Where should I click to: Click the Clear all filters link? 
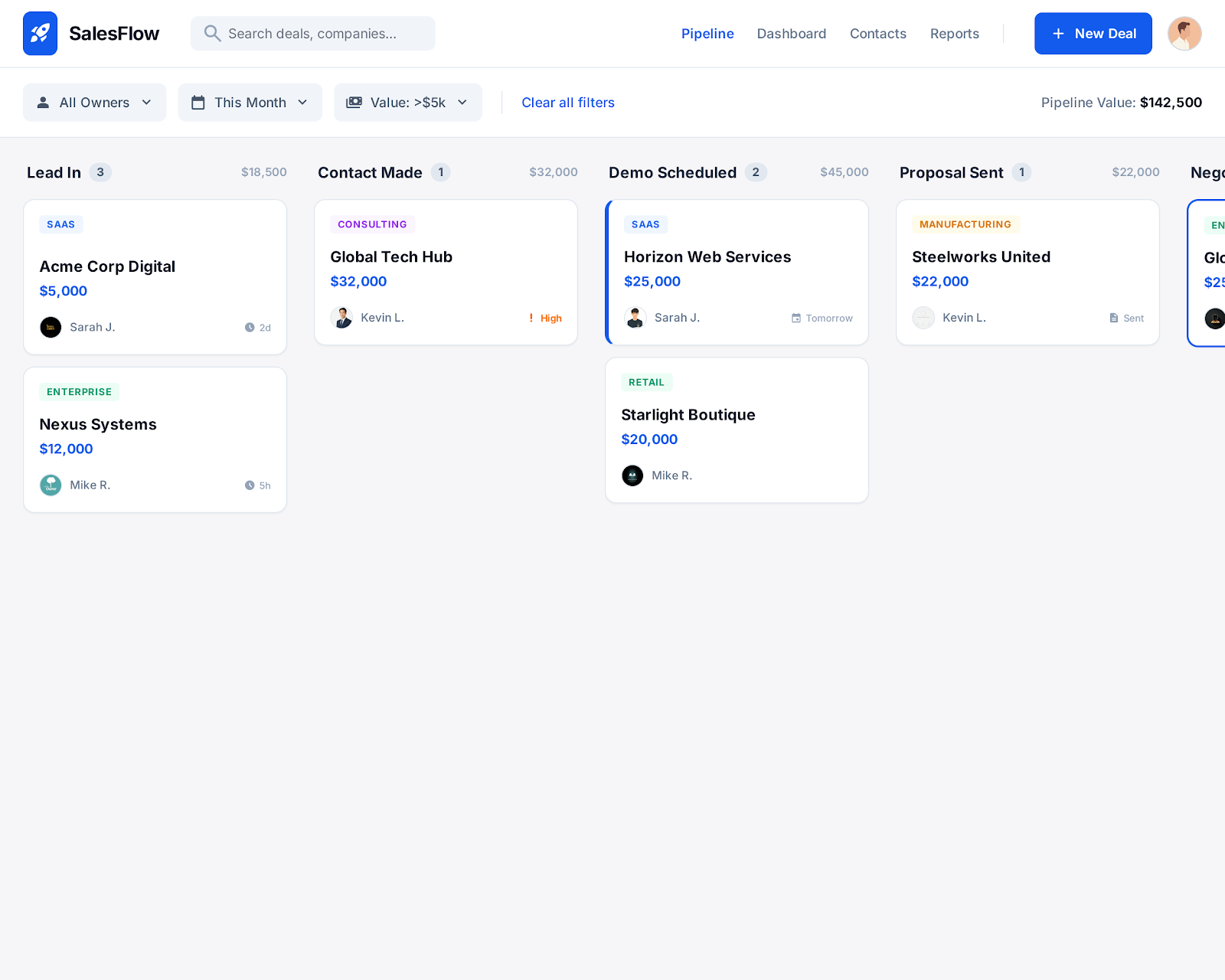click(x=567, y=102)
